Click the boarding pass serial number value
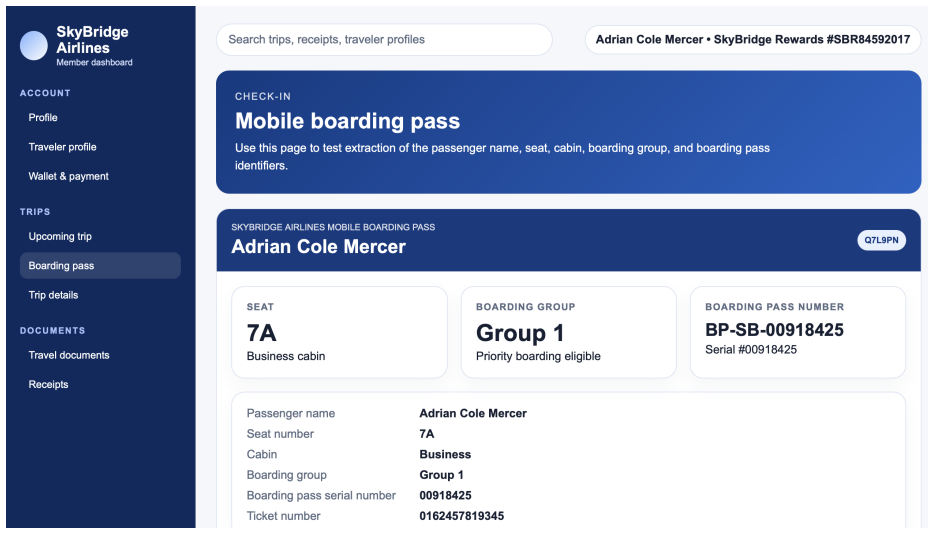Screen dimensions: 928x534 [445, 496]
